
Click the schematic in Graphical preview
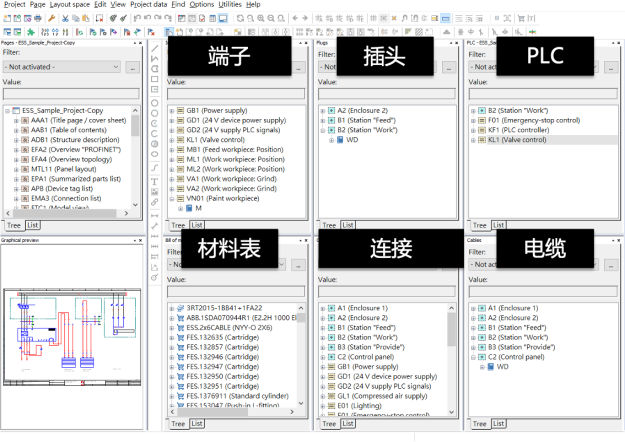coord(70,330)
